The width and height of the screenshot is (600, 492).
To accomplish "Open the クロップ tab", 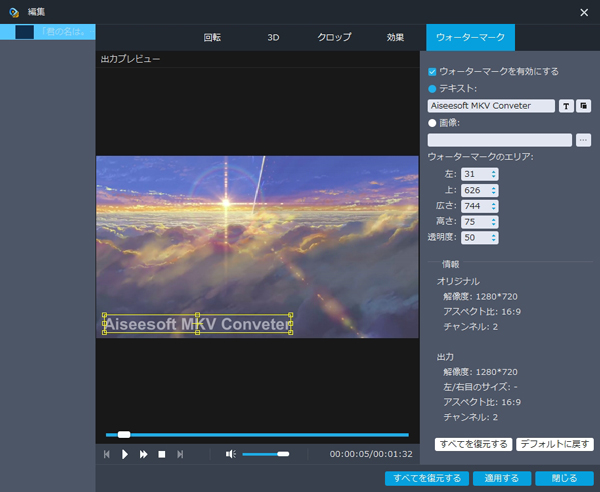I will pos(334,37).
